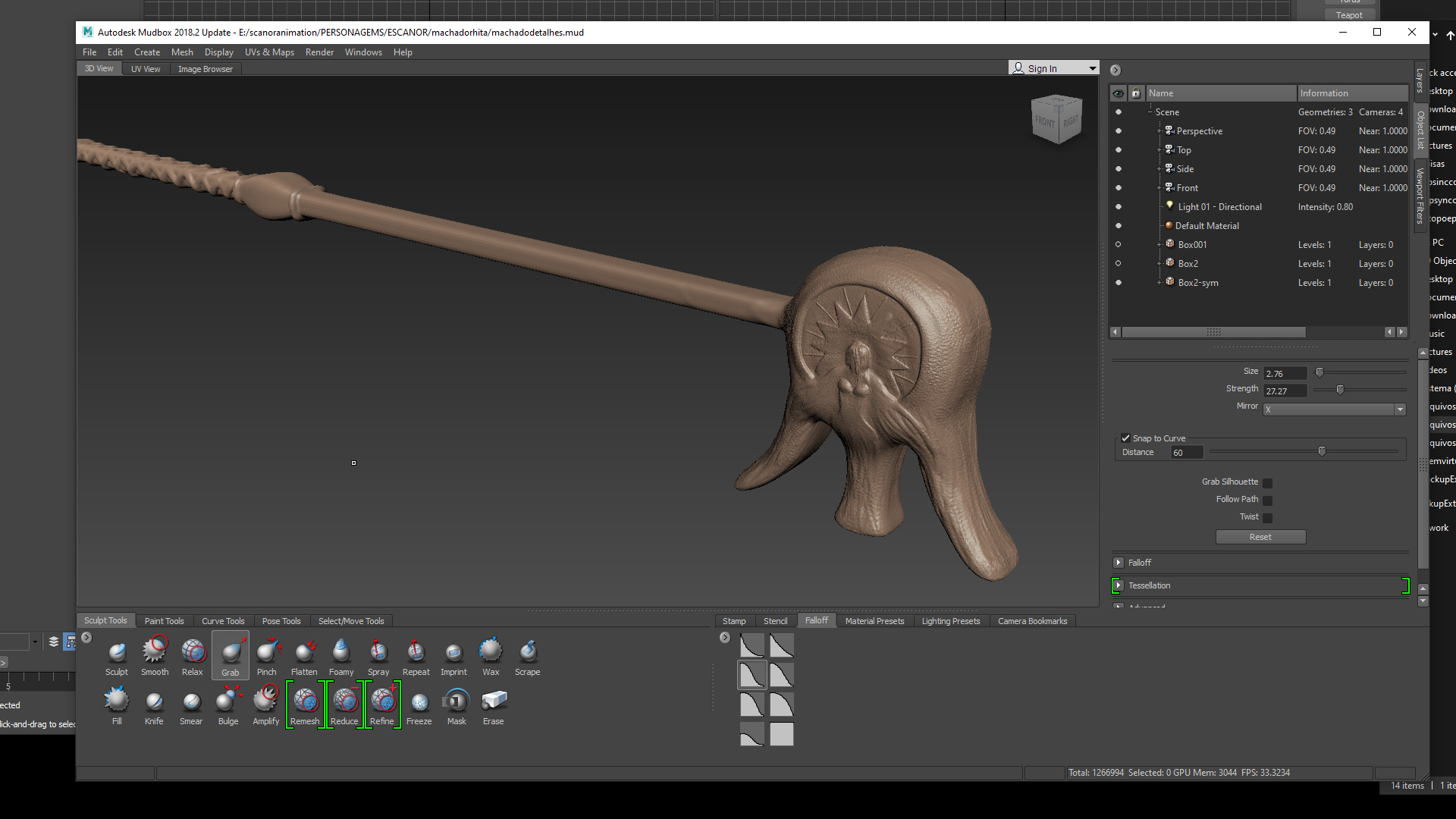Viewport: 1456px width, 819px height.
Task: Expand the Falloff section
Action: [1119, 563]
